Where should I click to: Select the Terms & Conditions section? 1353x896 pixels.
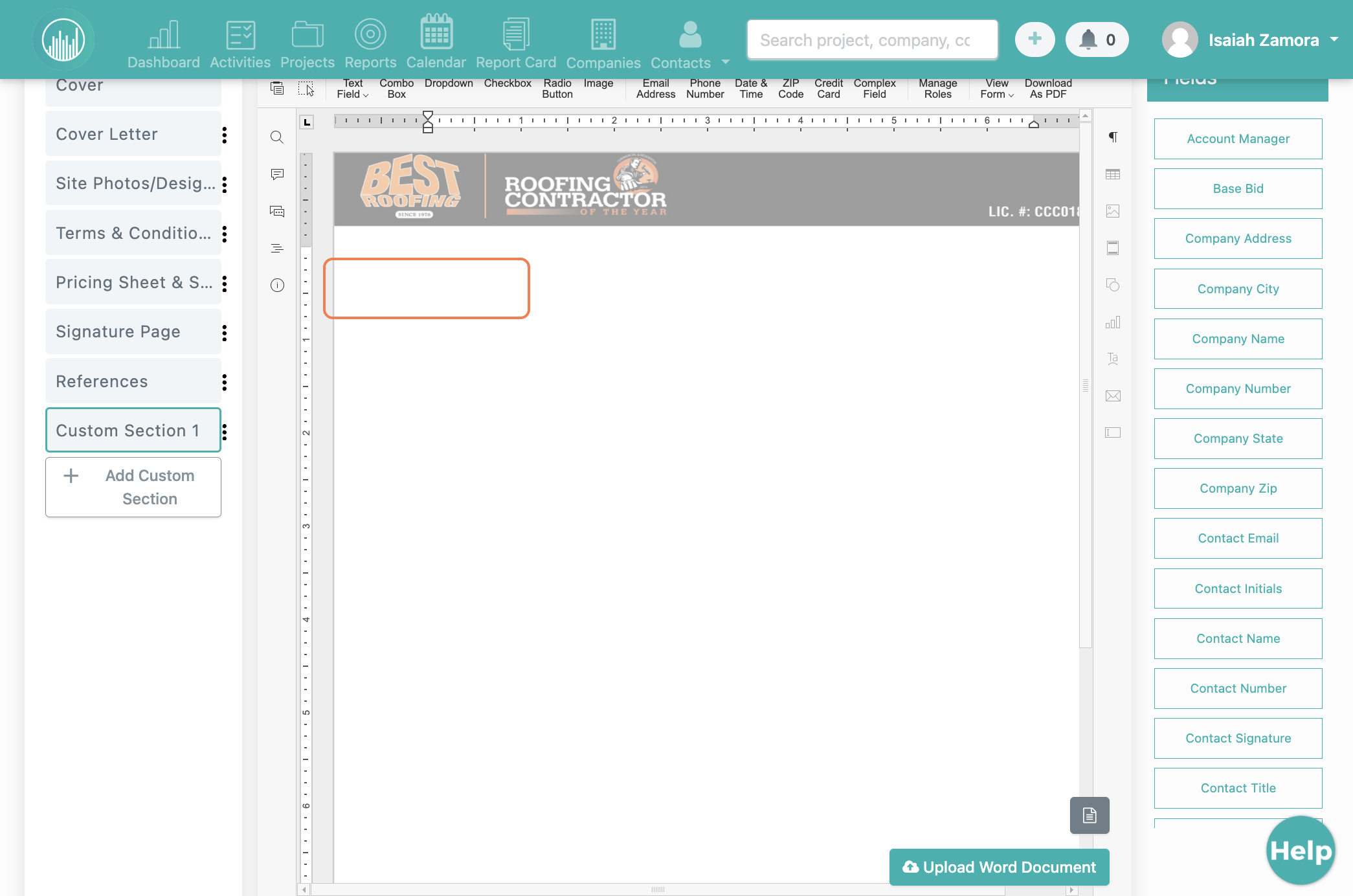(133, 233)
